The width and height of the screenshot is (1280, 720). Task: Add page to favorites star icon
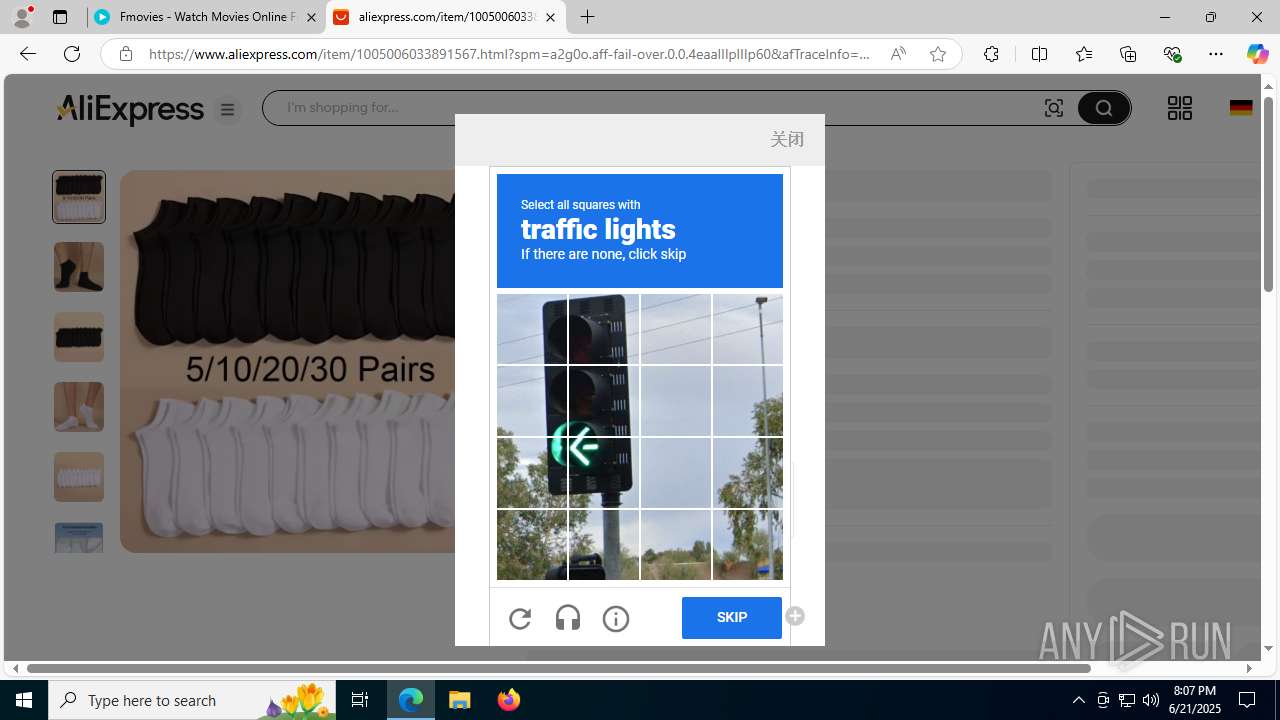coord(938,54)
